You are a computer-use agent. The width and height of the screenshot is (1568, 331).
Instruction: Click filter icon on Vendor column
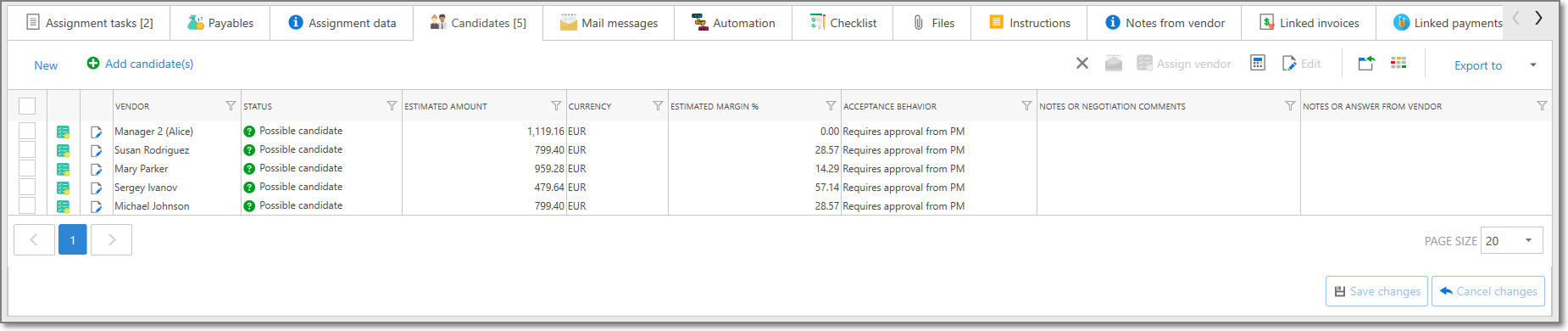coord(231,106)
